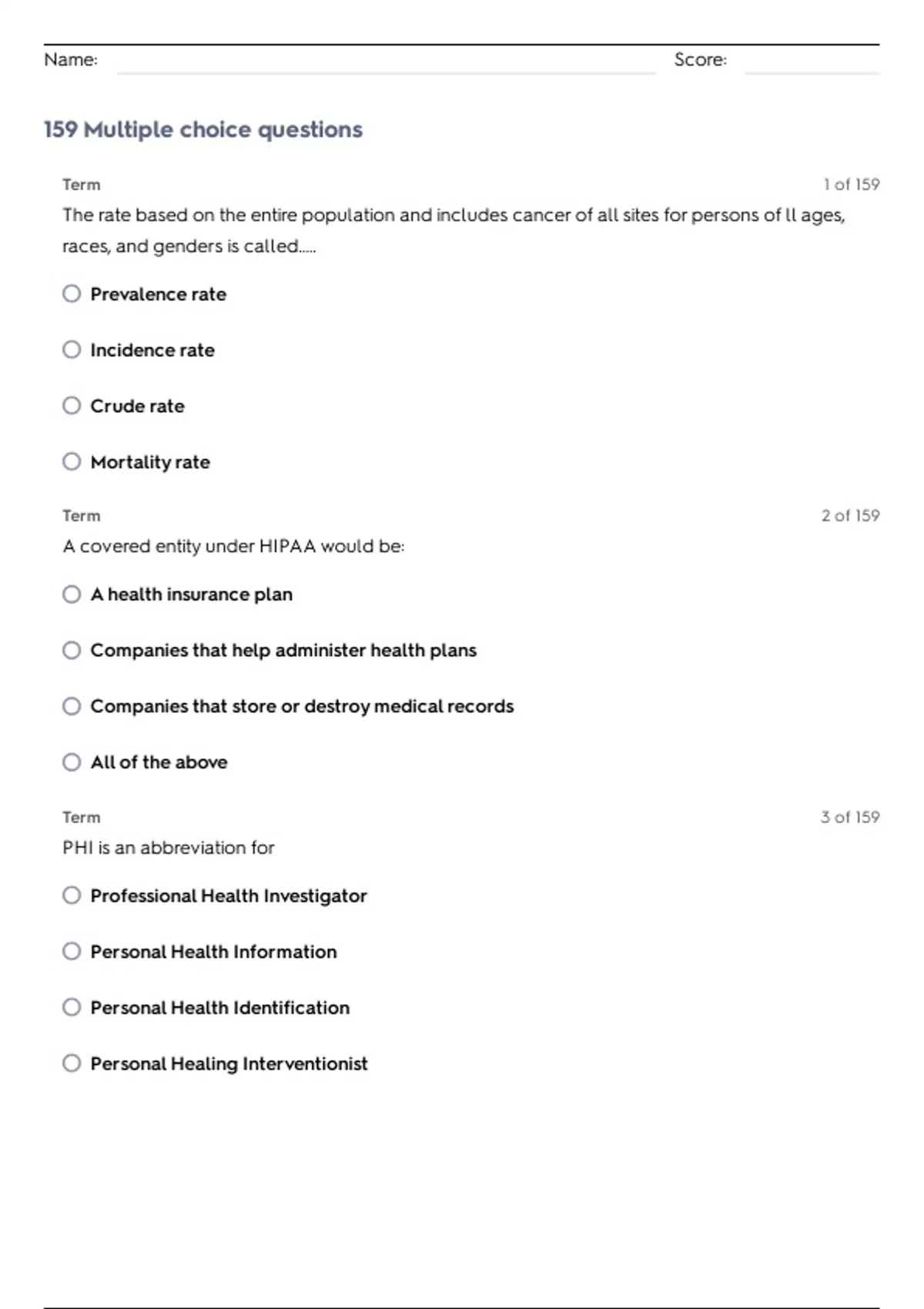Click the 'PHI is an abbreviation for' question

point(169,848)
